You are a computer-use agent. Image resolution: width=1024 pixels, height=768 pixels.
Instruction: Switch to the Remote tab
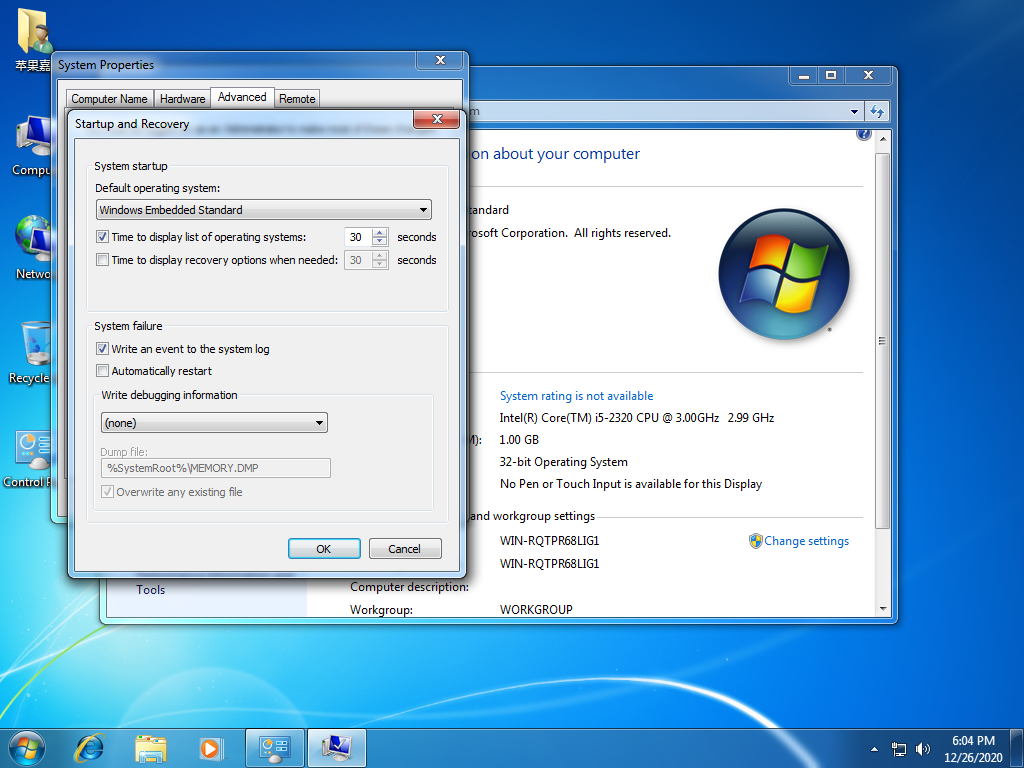296,98
